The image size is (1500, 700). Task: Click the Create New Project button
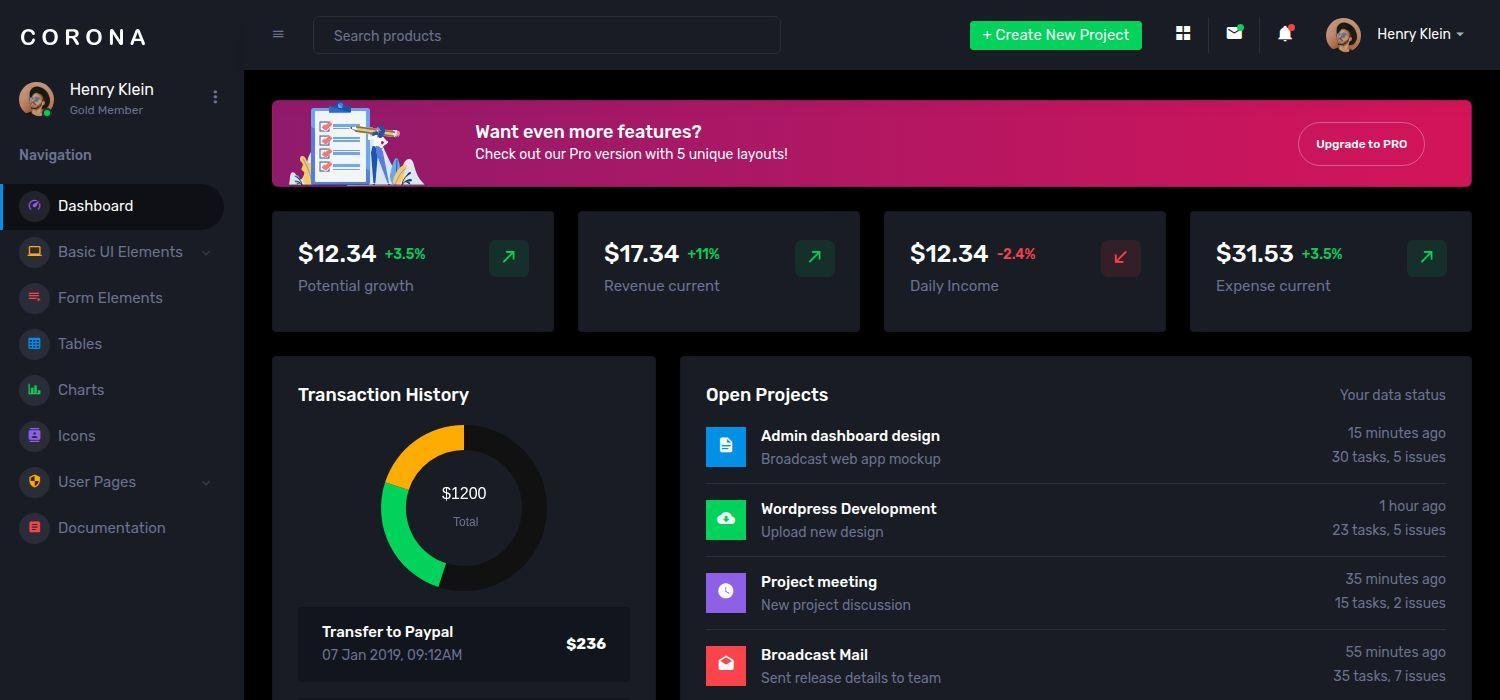click(x=1056, y=35)
